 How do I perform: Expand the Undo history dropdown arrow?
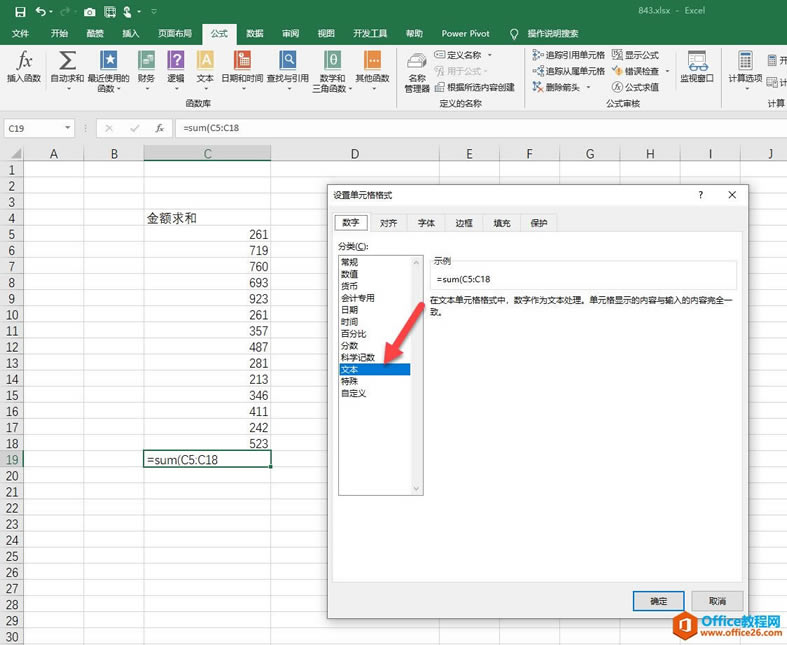51,11
